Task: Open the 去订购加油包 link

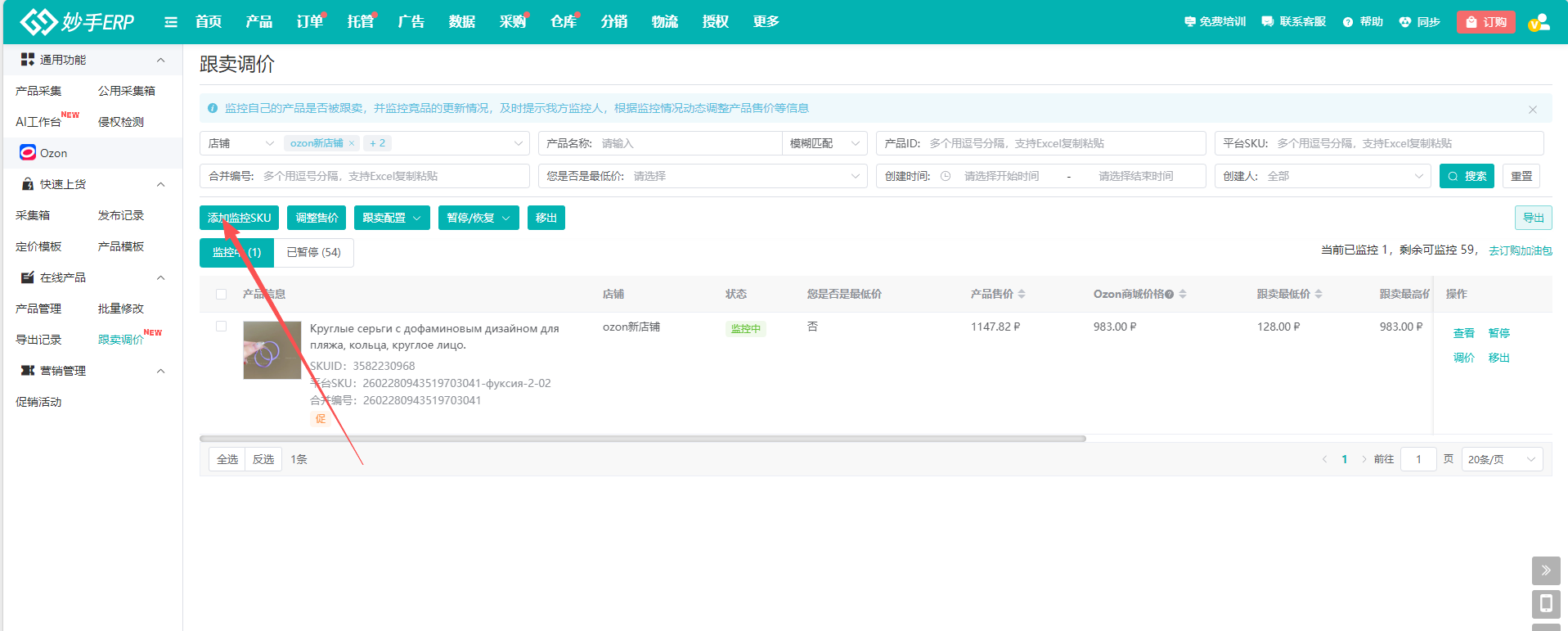Action: [x=1520, y=250]
